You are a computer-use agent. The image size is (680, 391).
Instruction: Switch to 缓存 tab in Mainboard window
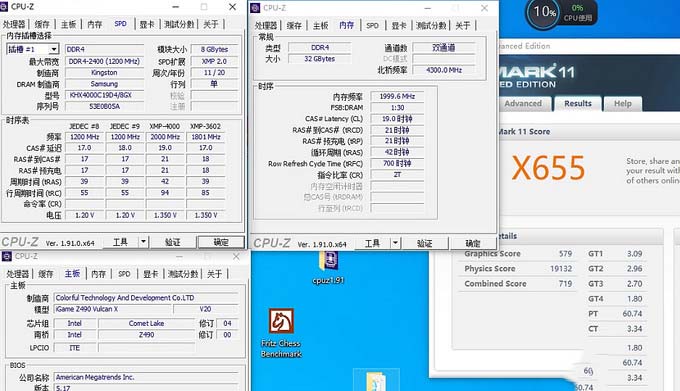[x=46, y=274]
